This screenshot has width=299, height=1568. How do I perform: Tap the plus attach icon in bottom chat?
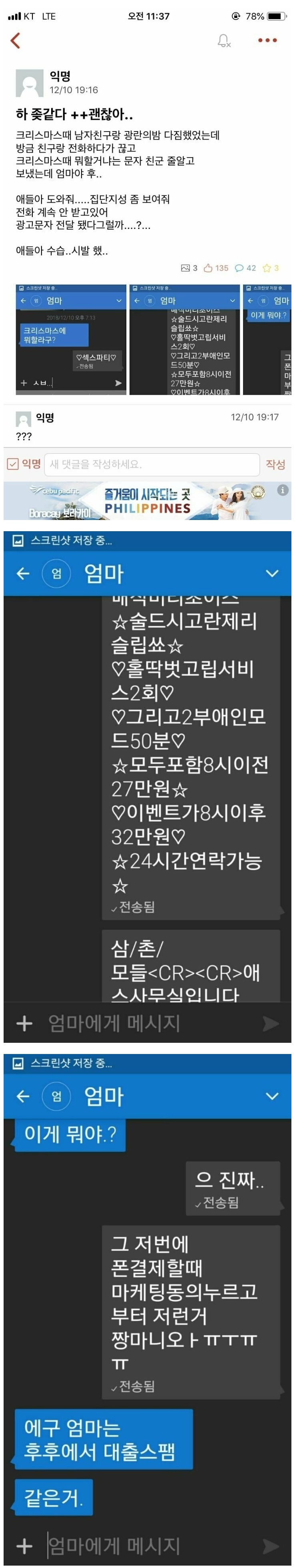(24, 1546)
